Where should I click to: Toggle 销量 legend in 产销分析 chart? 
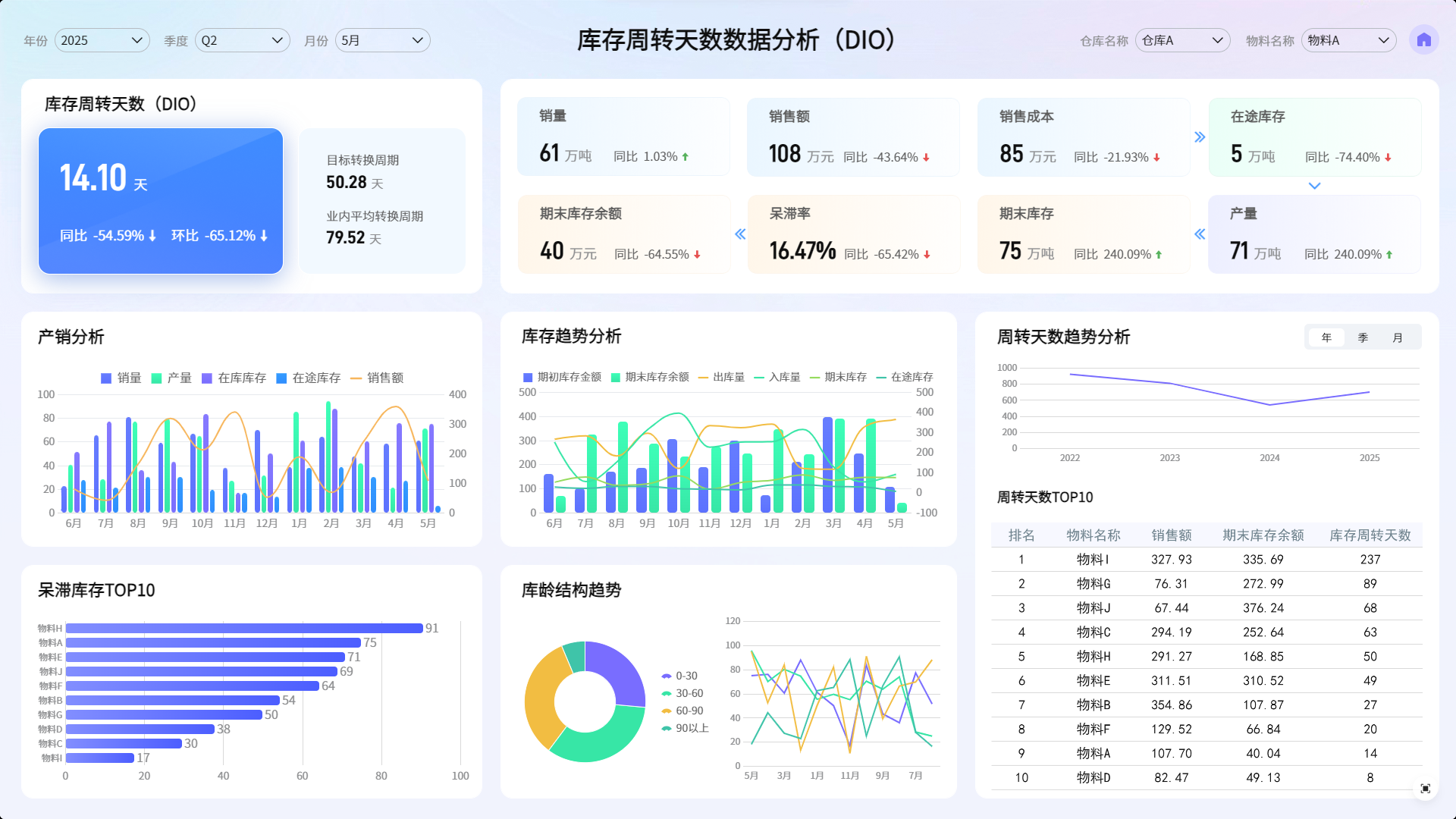click(x=121, y=378)
